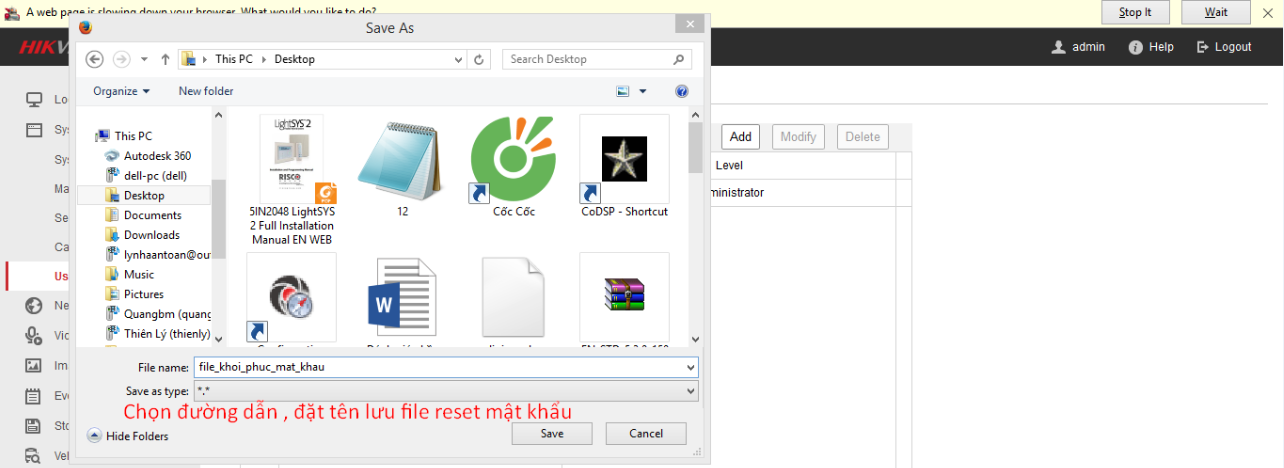Click the Up one level arrow
Image resolution: width=1284 pixels, height=468 pixels.
[165, 59]
